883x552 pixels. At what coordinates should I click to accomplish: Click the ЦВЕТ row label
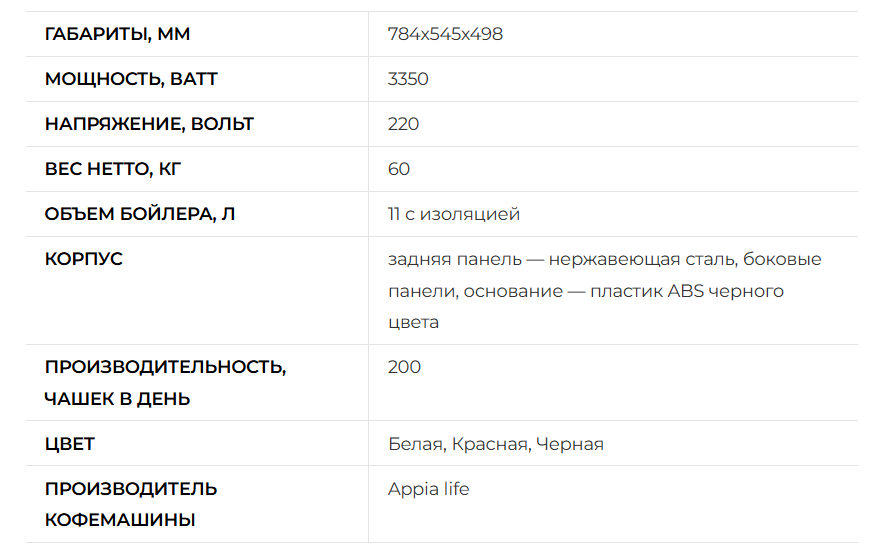pos(69,444)
